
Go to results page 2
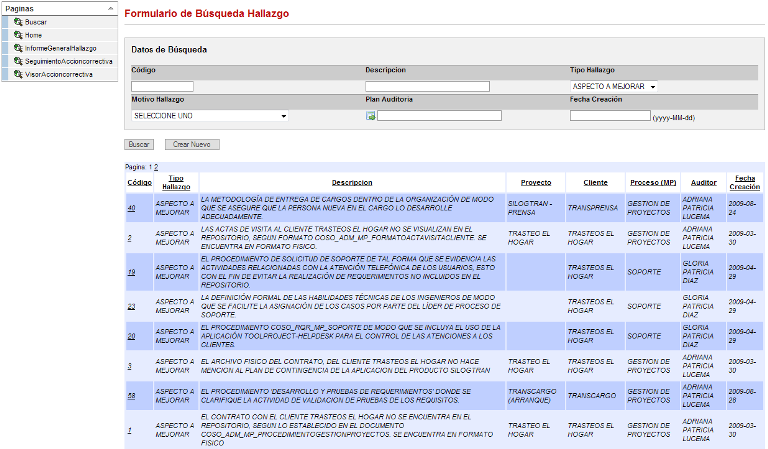[x=156, y=167]
